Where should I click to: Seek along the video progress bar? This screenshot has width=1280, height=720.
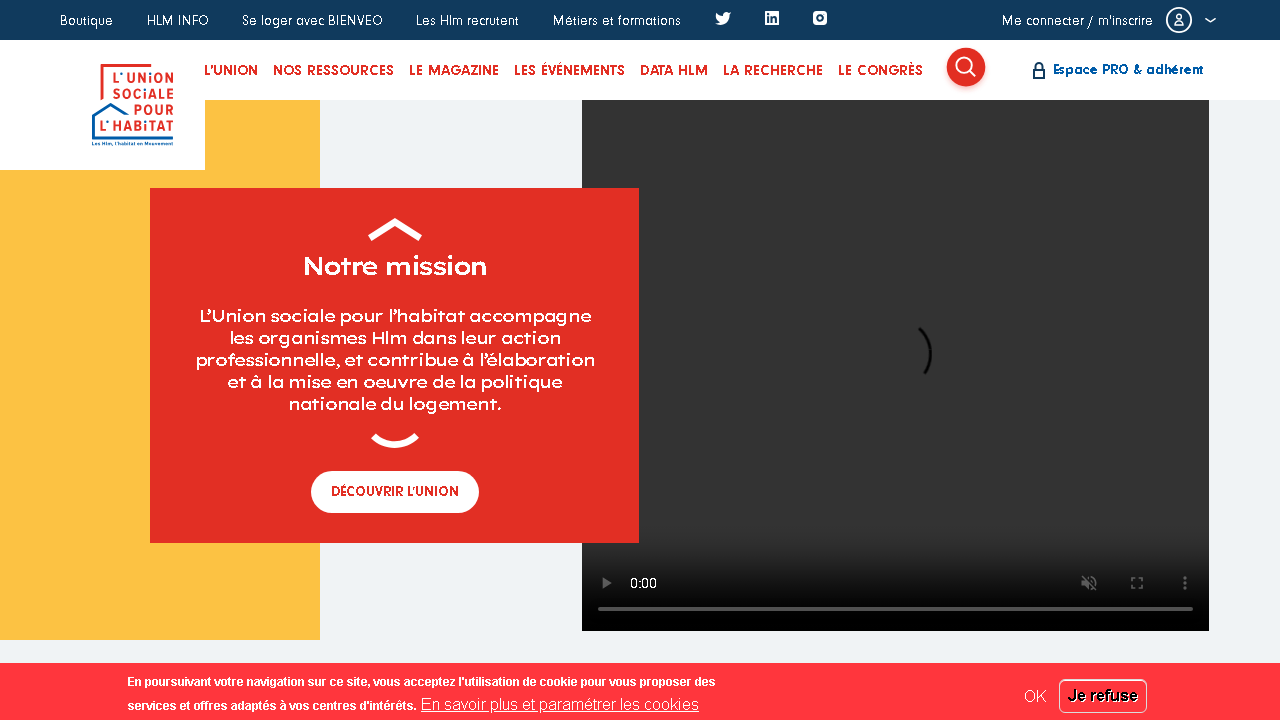[895, 608]
